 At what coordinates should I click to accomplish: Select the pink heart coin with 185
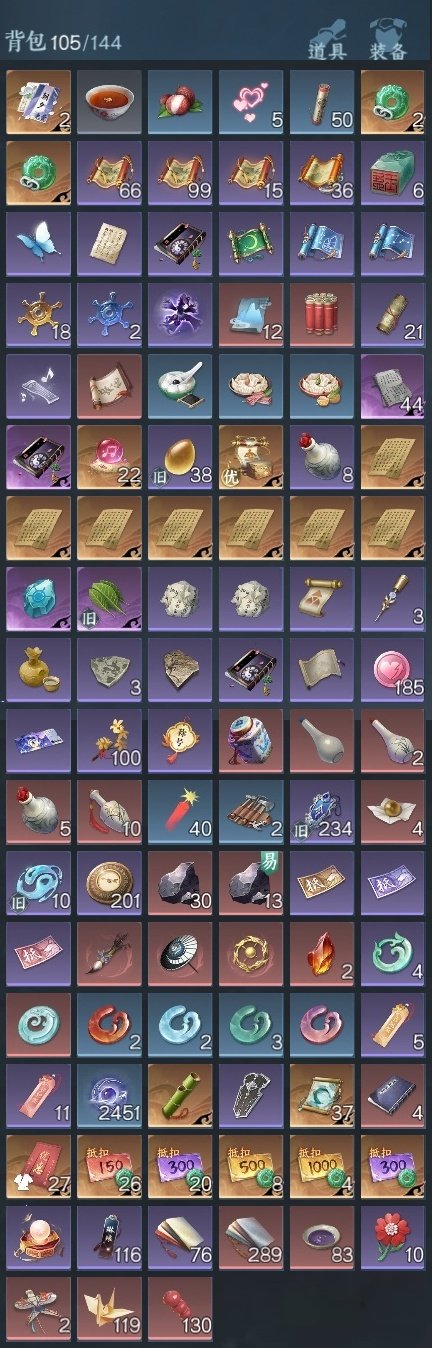point(393,670)
